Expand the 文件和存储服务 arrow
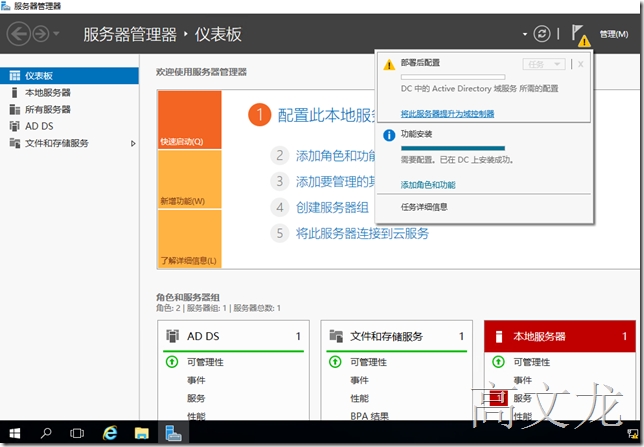The image size is (644, 447). pos(133,143)
